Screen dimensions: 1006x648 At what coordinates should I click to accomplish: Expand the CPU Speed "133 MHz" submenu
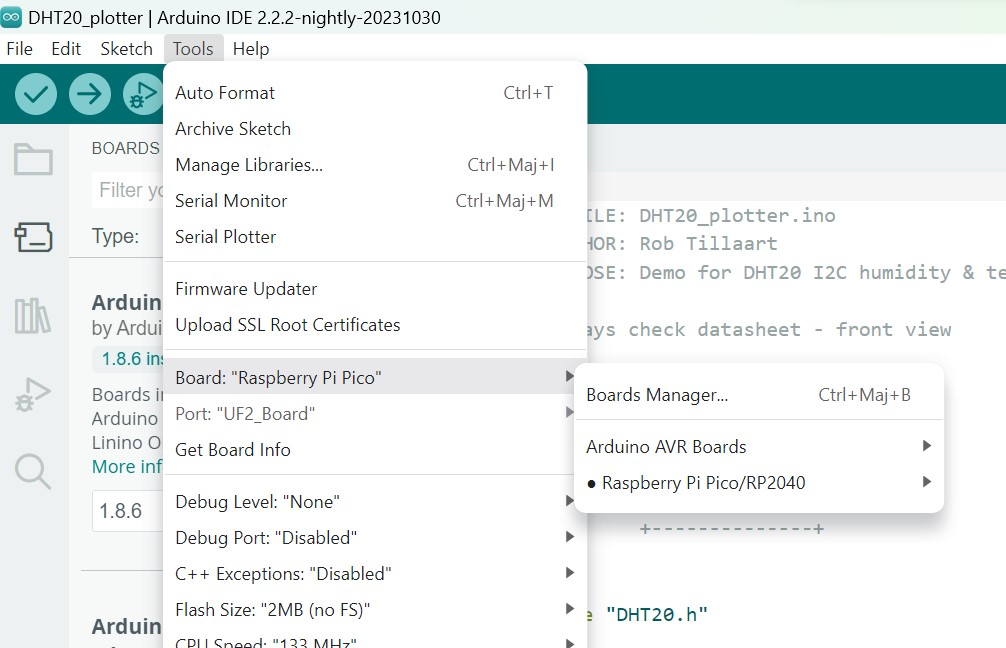(375, 640)
